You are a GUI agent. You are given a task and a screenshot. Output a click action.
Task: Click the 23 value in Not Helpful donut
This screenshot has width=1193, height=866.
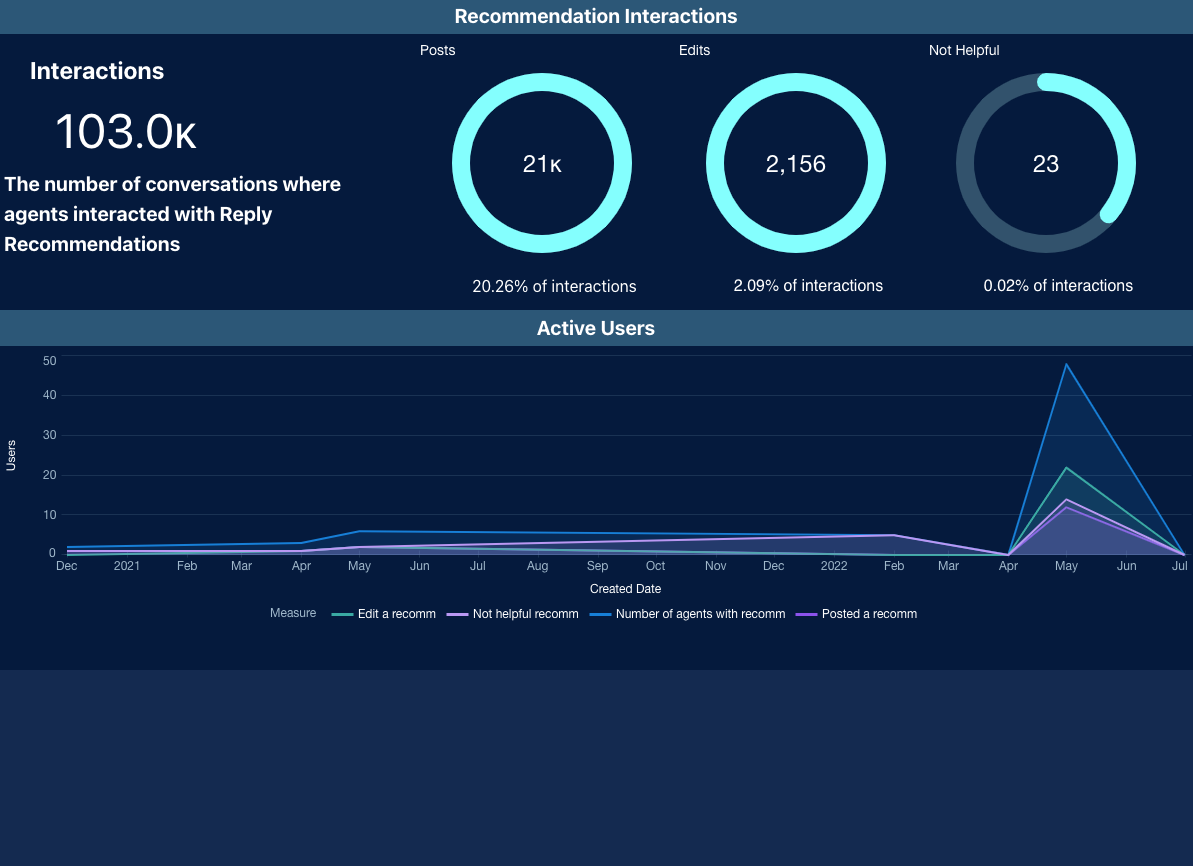1045,165
